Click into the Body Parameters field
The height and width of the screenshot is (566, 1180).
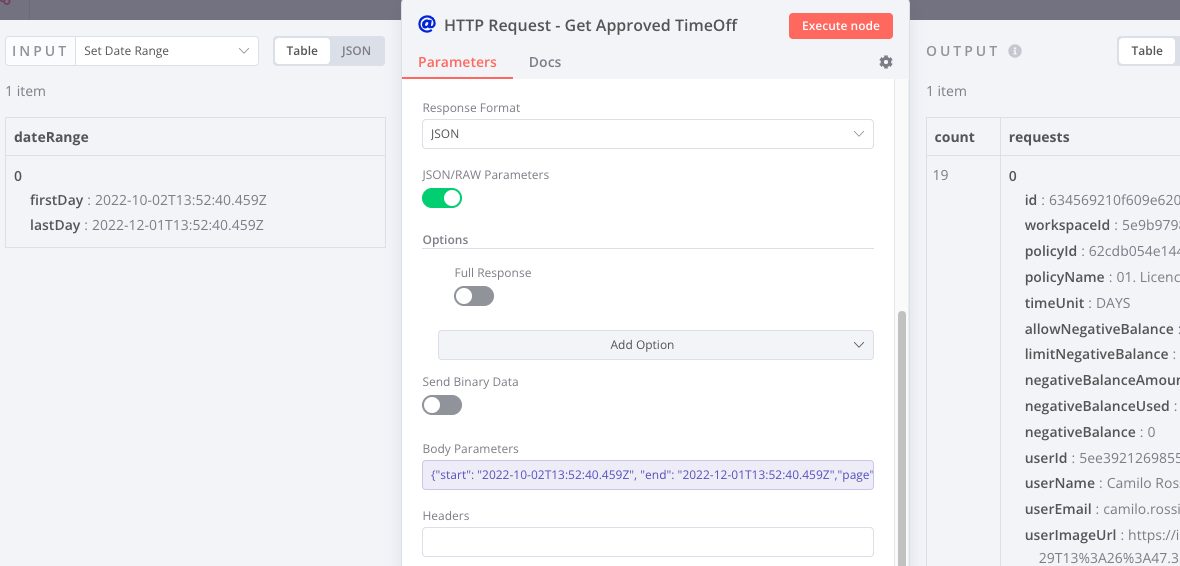click(648, 475)
